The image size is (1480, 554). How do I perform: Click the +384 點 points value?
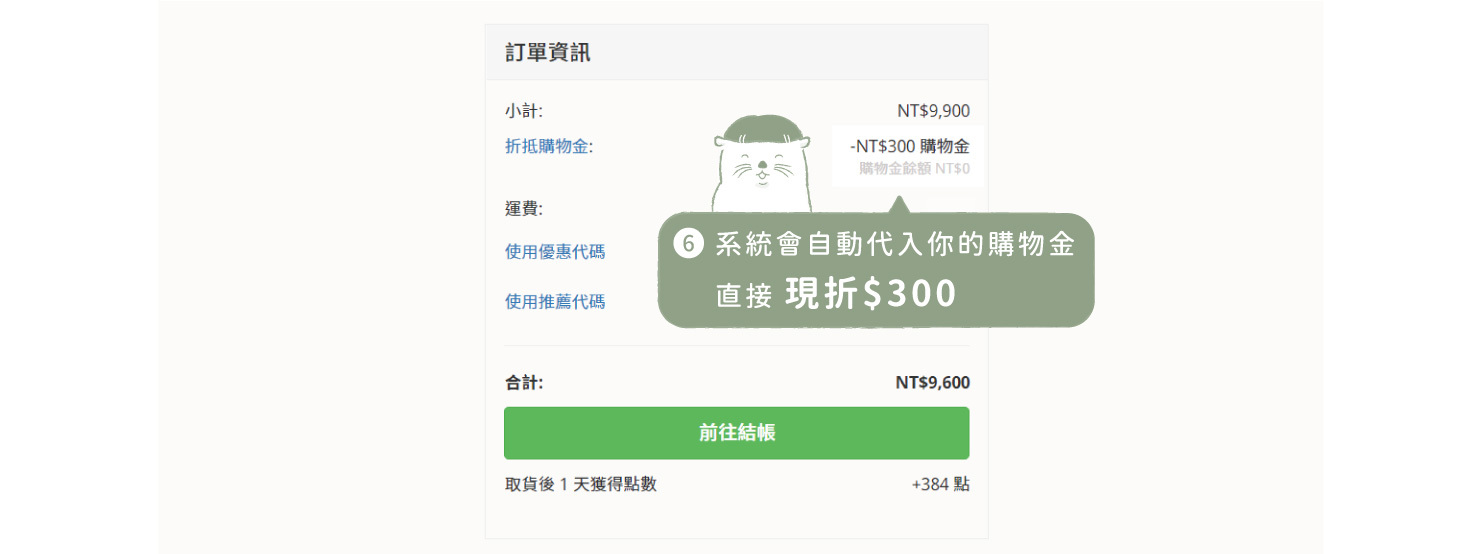point(940,484)
